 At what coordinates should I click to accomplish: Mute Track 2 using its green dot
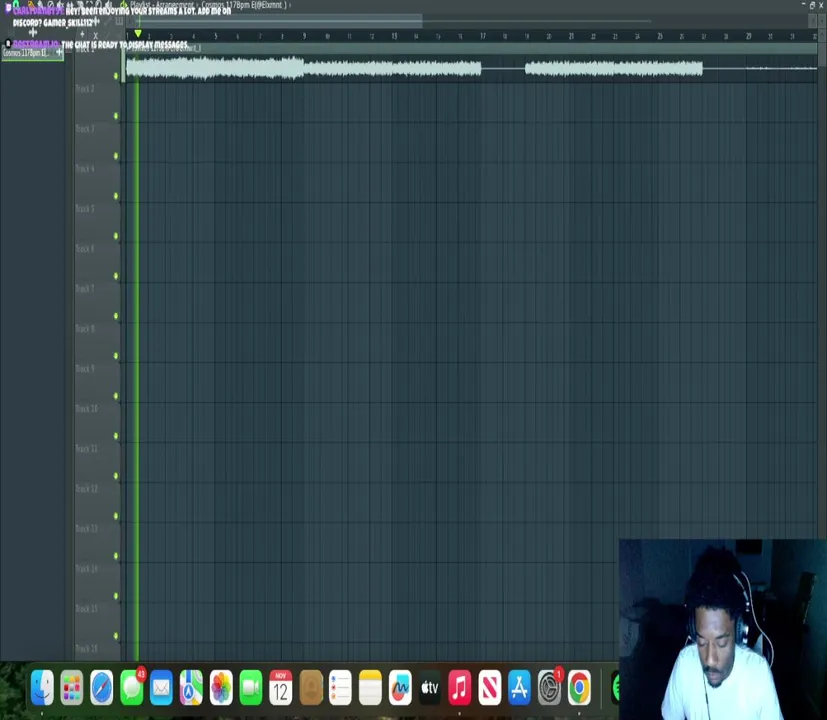coord(116,116)
